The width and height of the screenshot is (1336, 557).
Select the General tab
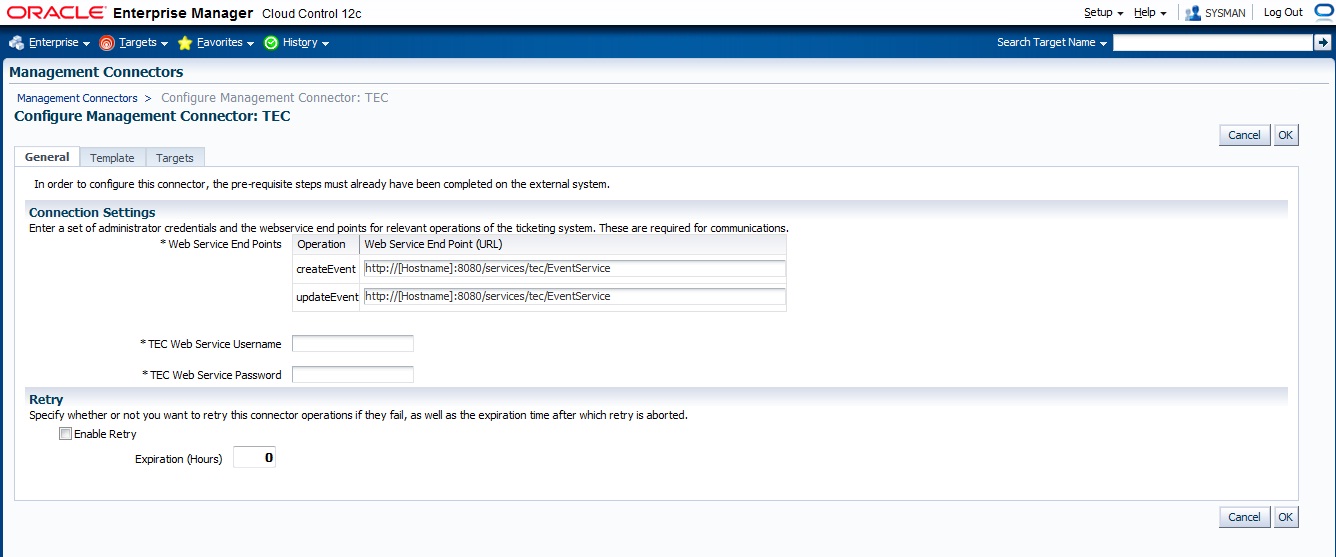pos(47,157)
